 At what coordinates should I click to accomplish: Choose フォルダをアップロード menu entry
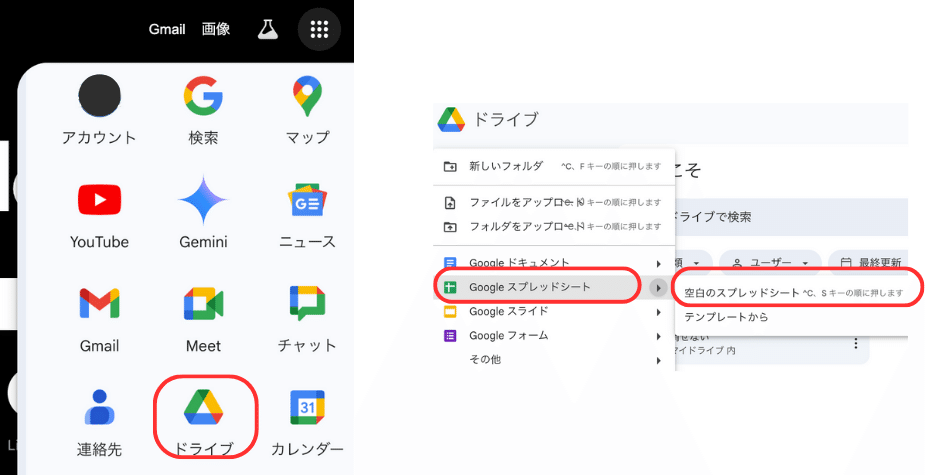tap(554, 226)
